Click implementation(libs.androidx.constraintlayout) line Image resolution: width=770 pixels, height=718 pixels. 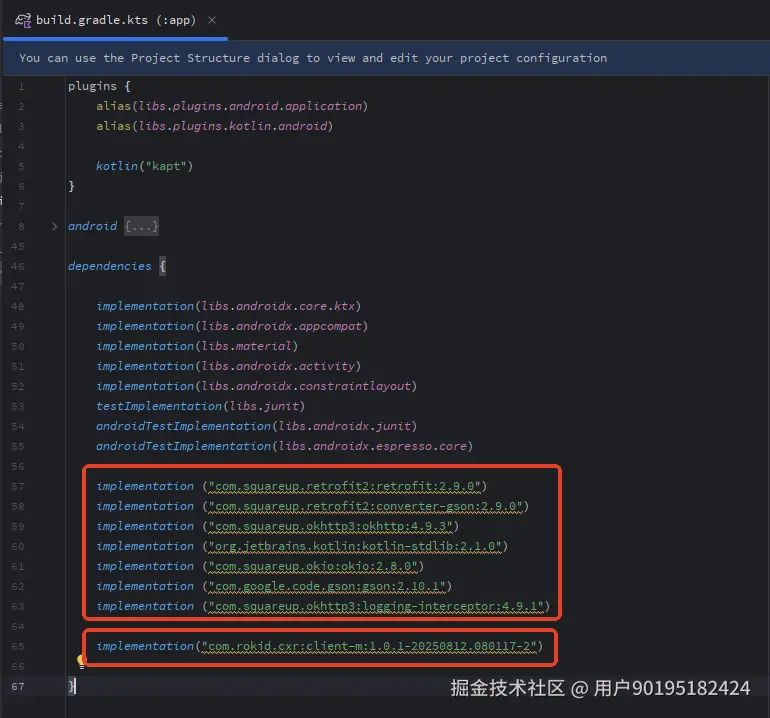256,387
